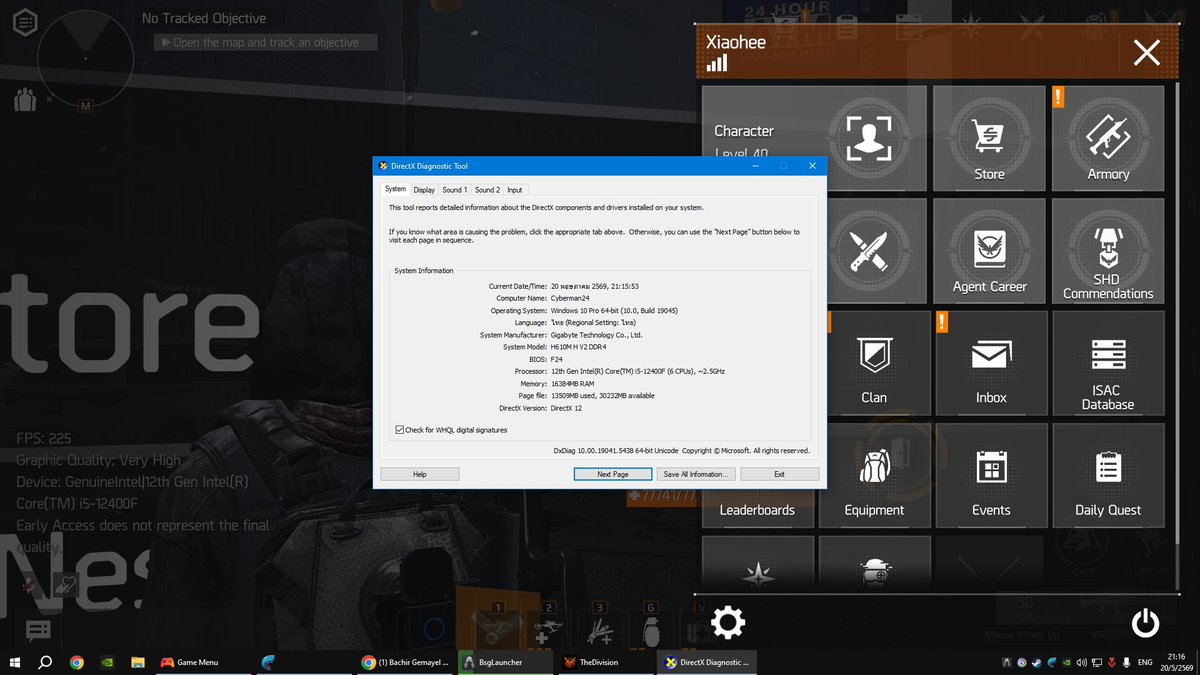Switch to Bachir Gemayel Chrome window
Image resolution: width=1200 pixels, height=675 pixels.
point(404,662)
